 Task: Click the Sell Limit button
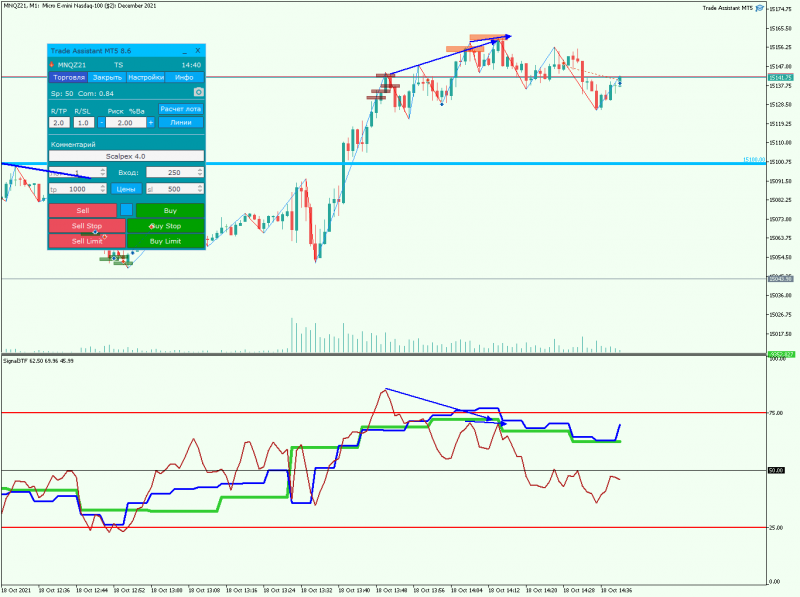point(87,241)
